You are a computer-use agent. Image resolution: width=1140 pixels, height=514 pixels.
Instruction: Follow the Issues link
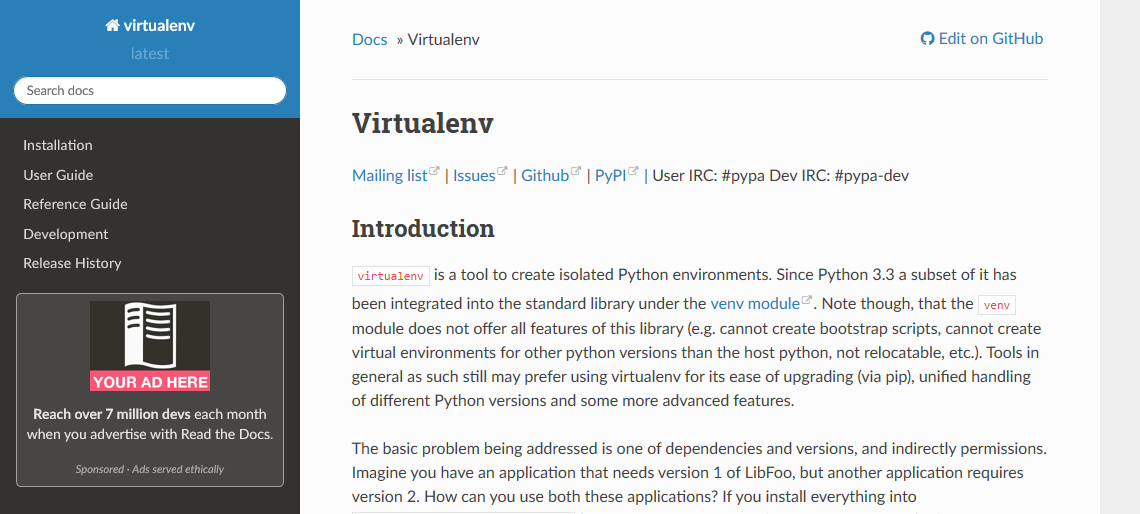[x=474, y=176]
